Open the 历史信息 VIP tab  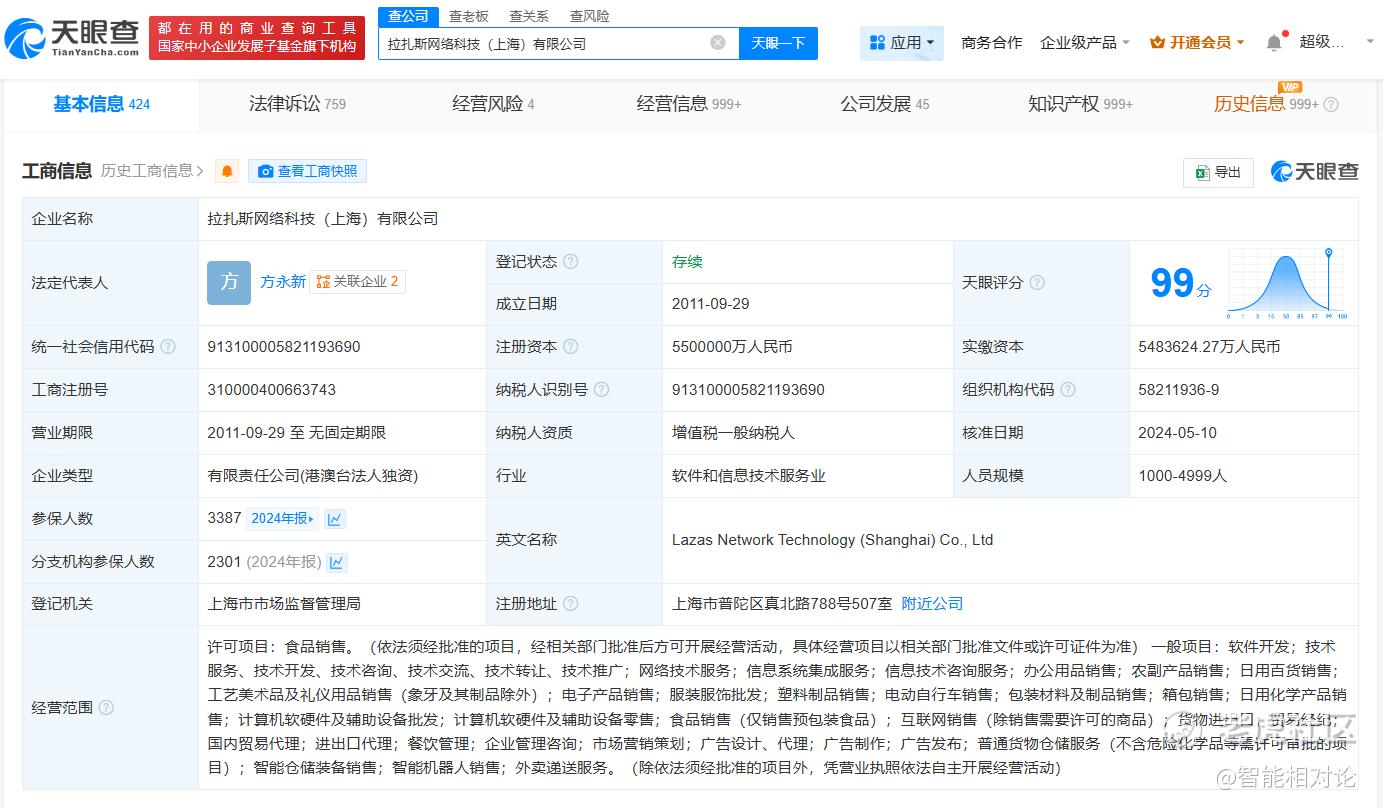click(1266, 104)
